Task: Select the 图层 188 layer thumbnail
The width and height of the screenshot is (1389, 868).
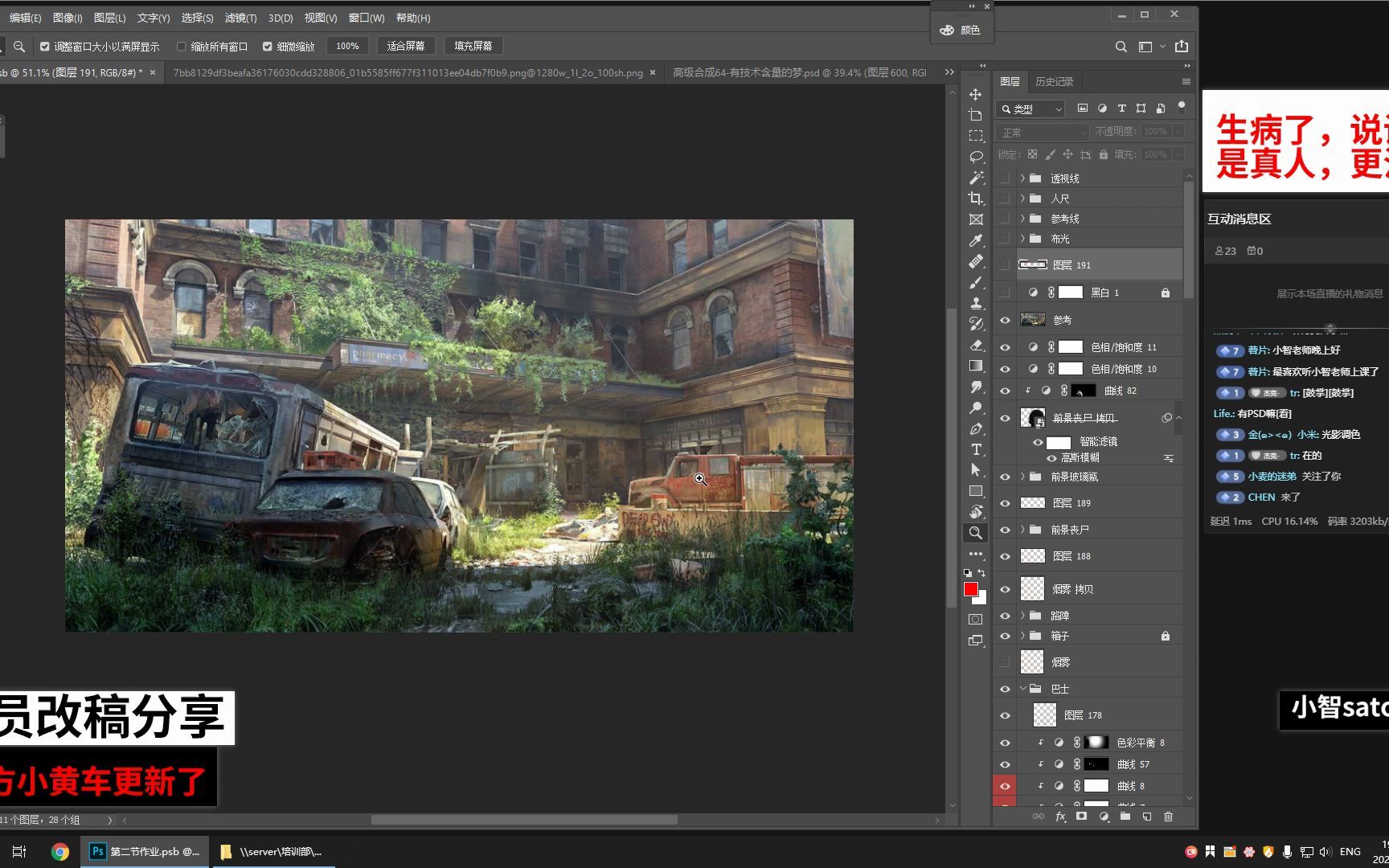Action: coord(1033,556)
